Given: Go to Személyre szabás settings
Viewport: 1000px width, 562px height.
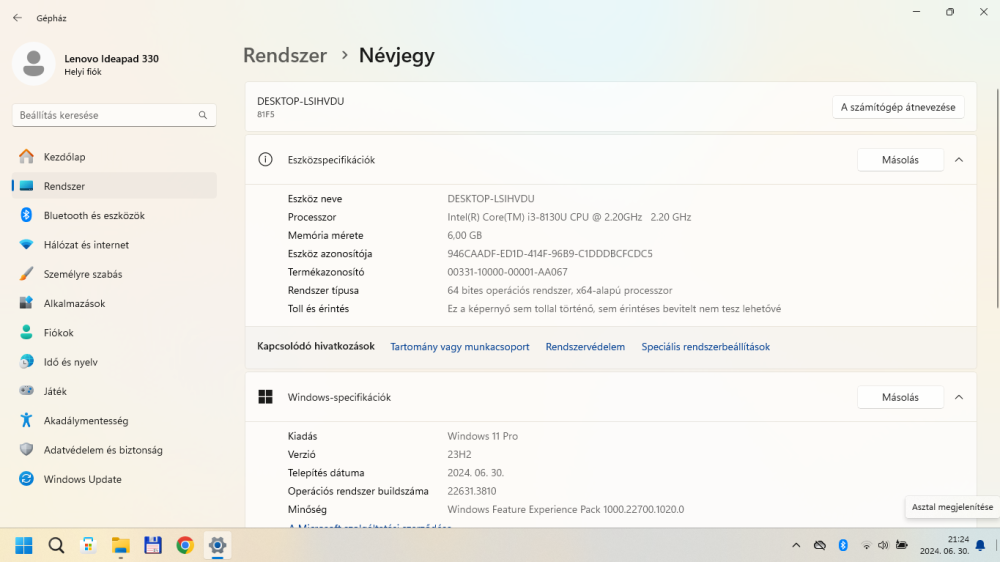Looking at the screenshot, I should coord(82,274).
